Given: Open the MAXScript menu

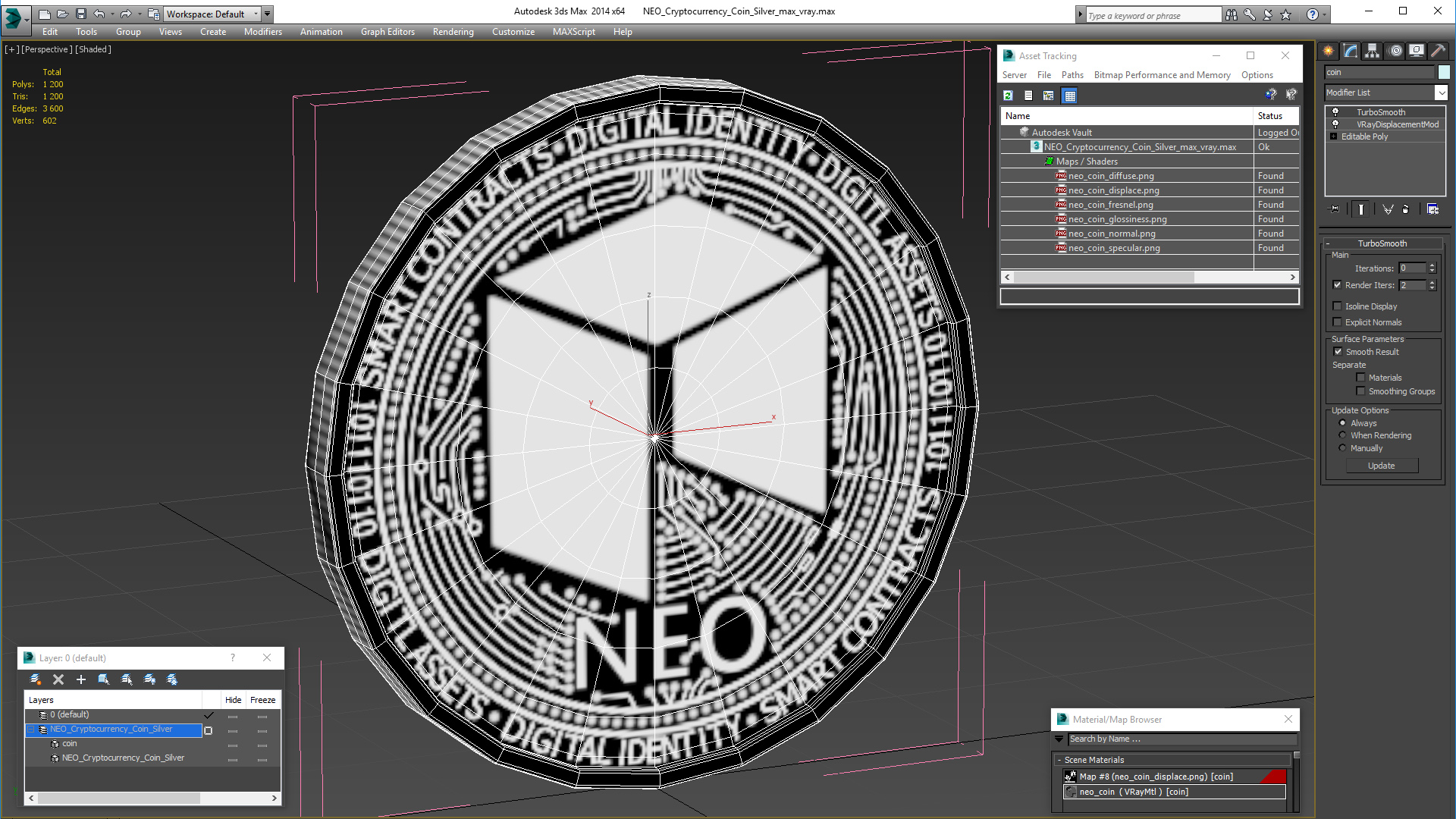Looking at the screenshot, I should coord(573,32).
